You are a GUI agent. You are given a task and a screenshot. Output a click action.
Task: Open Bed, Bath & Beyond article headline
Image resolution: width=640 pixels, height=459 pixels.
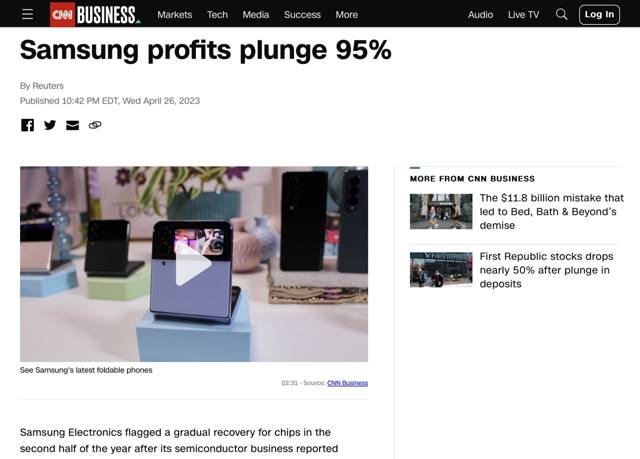(551, 211)
